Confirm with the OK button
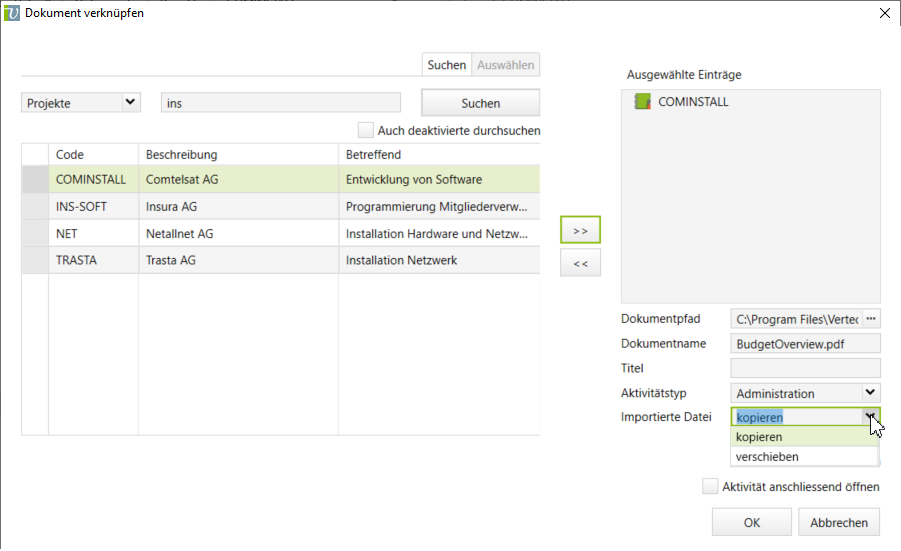 pyautogui.click(x=751, y=522)
